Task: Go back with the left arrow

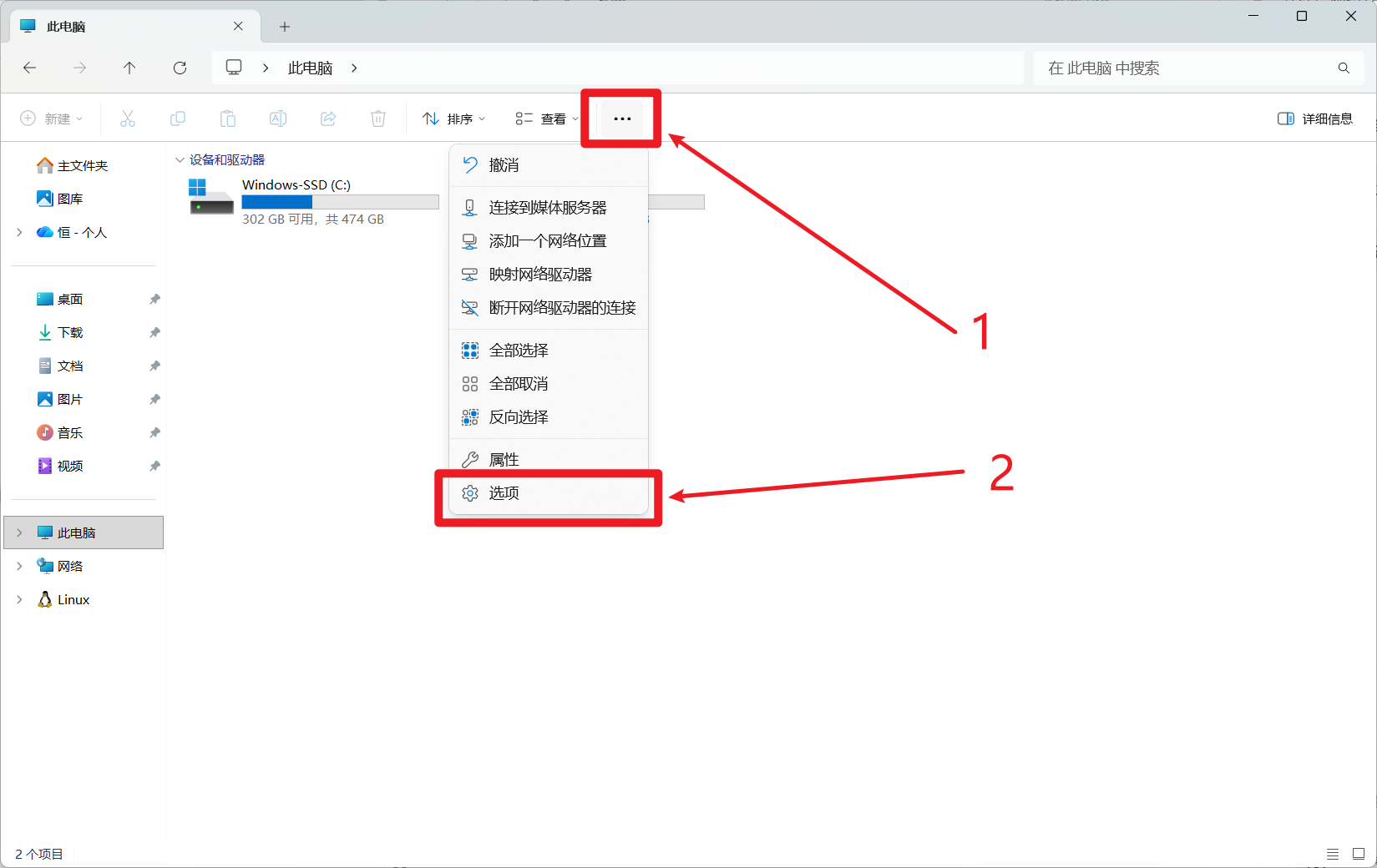Action: point(30,68)
